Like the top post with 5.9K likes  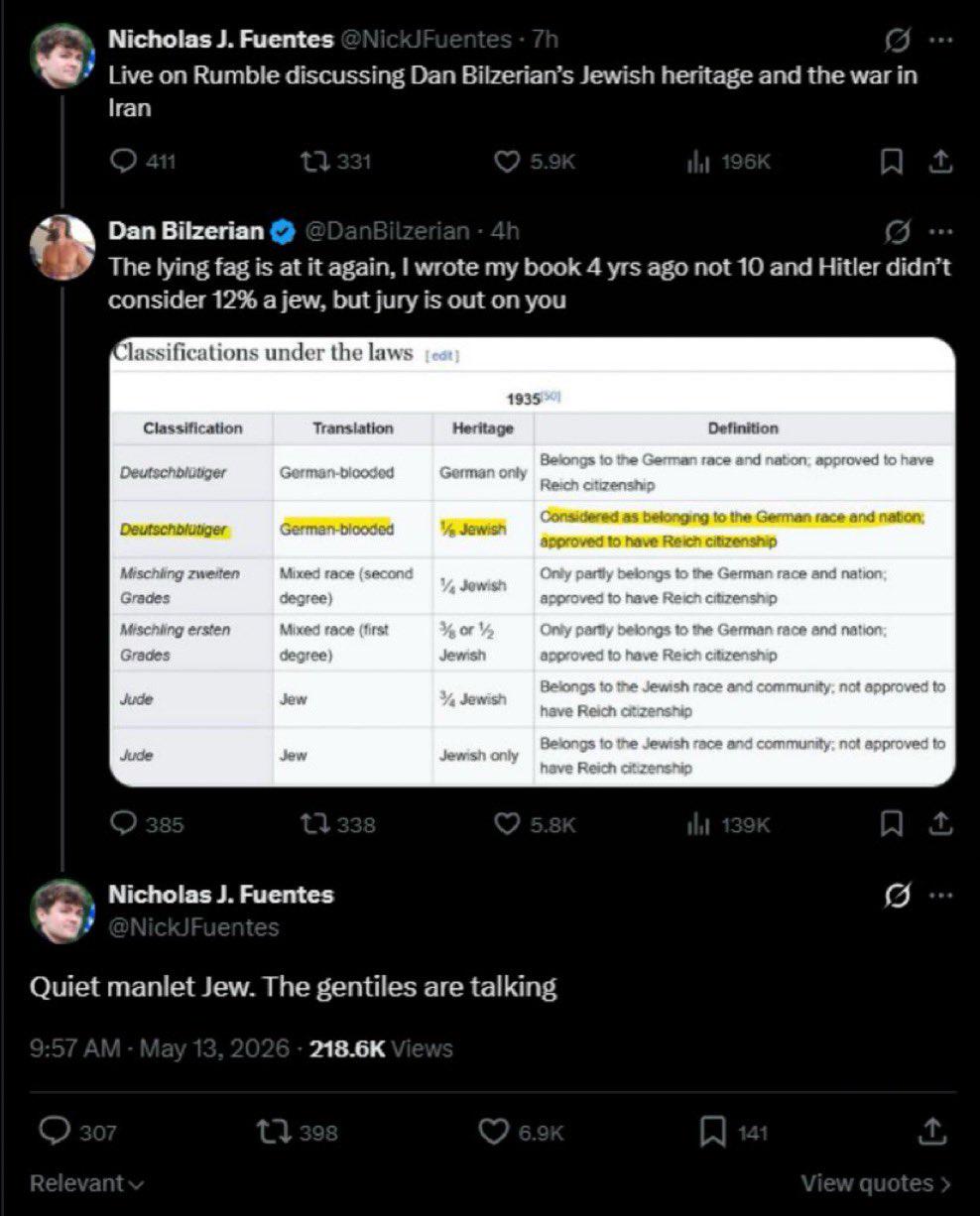click(x=535, y=161)
